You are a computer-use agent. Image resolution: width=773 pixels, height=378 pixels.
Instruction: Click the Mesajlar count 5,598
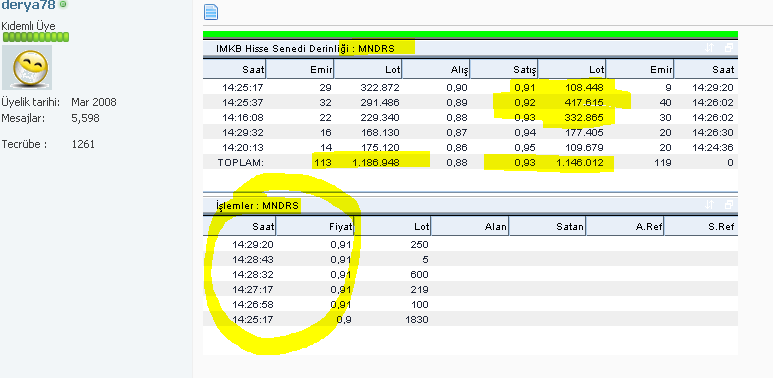pyautogui.click(x=85, y=118)
